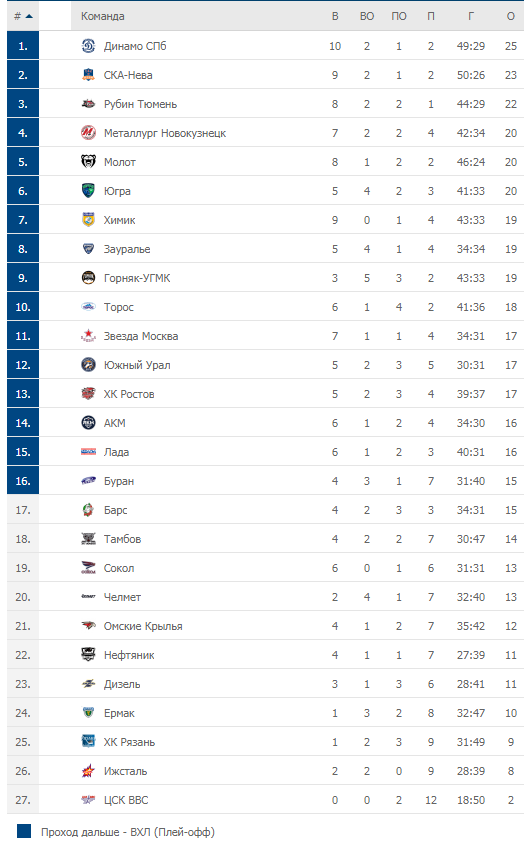Click the Ижсталь team logo icon

[x=88, y=771]
